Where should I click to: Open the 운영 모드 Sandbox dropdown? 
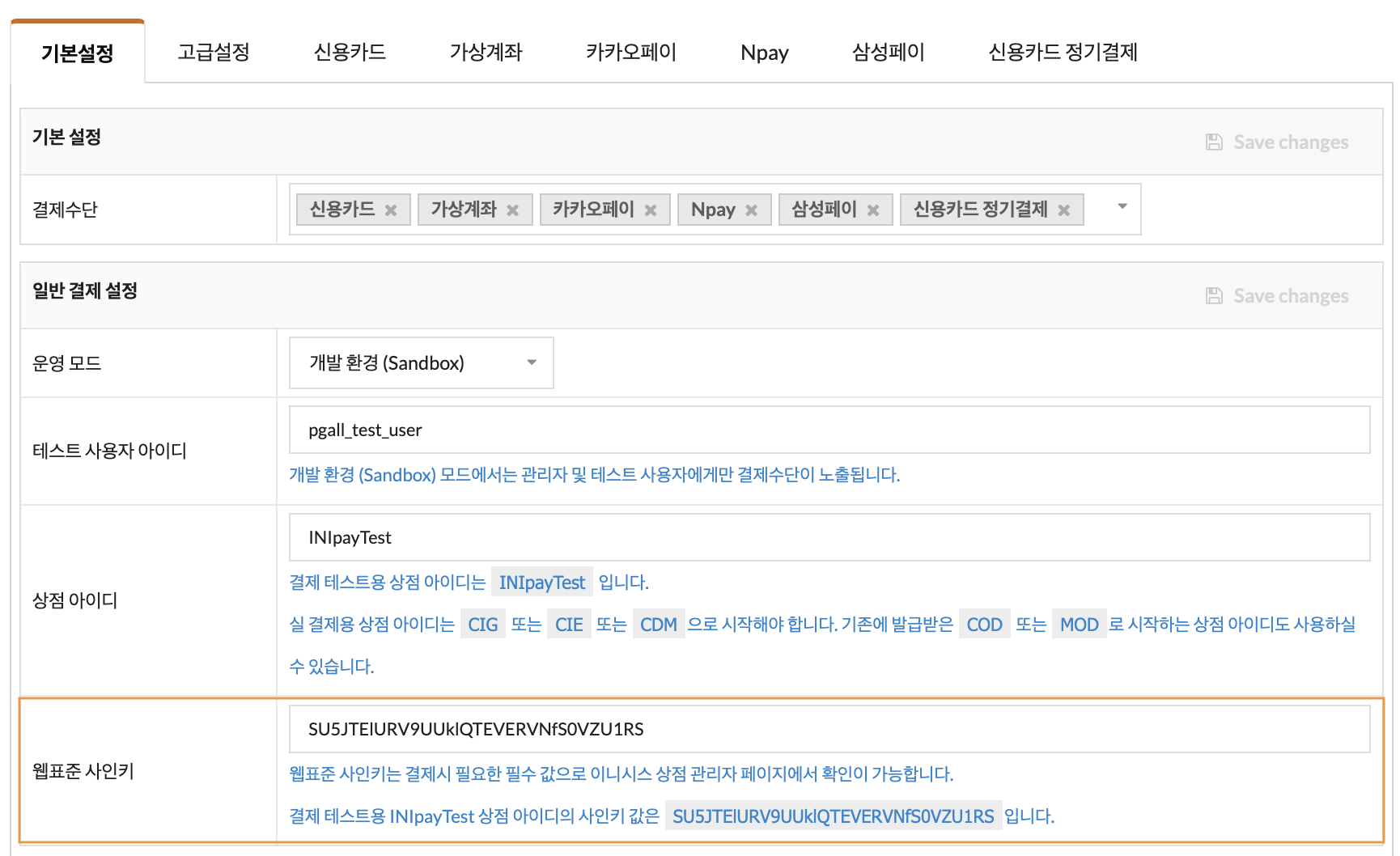point(422,362)
